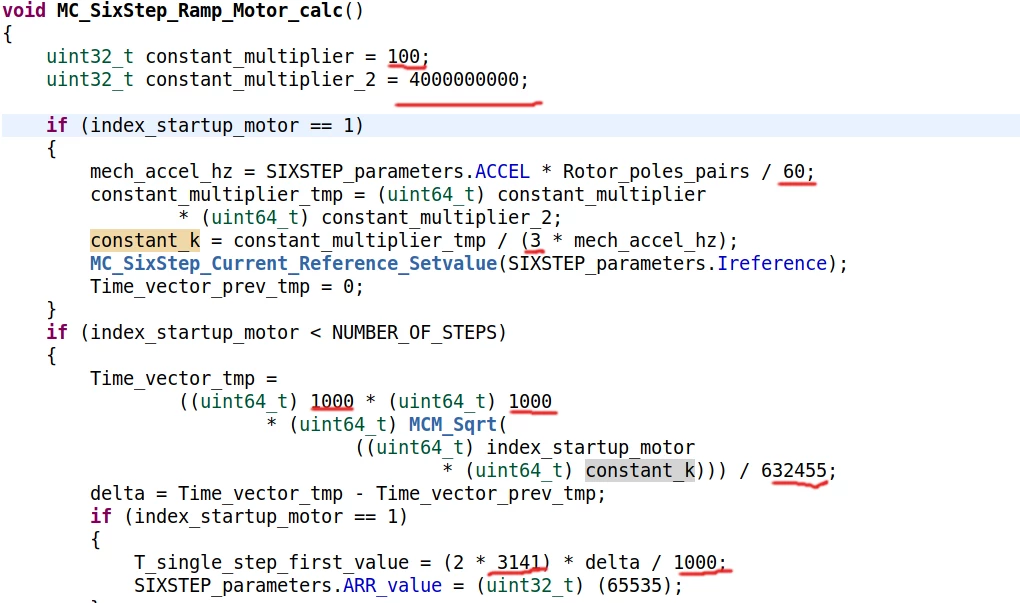Click the highlighted constant_k assignment identifier
This screenshot has width=1020, height=603.
145,241
